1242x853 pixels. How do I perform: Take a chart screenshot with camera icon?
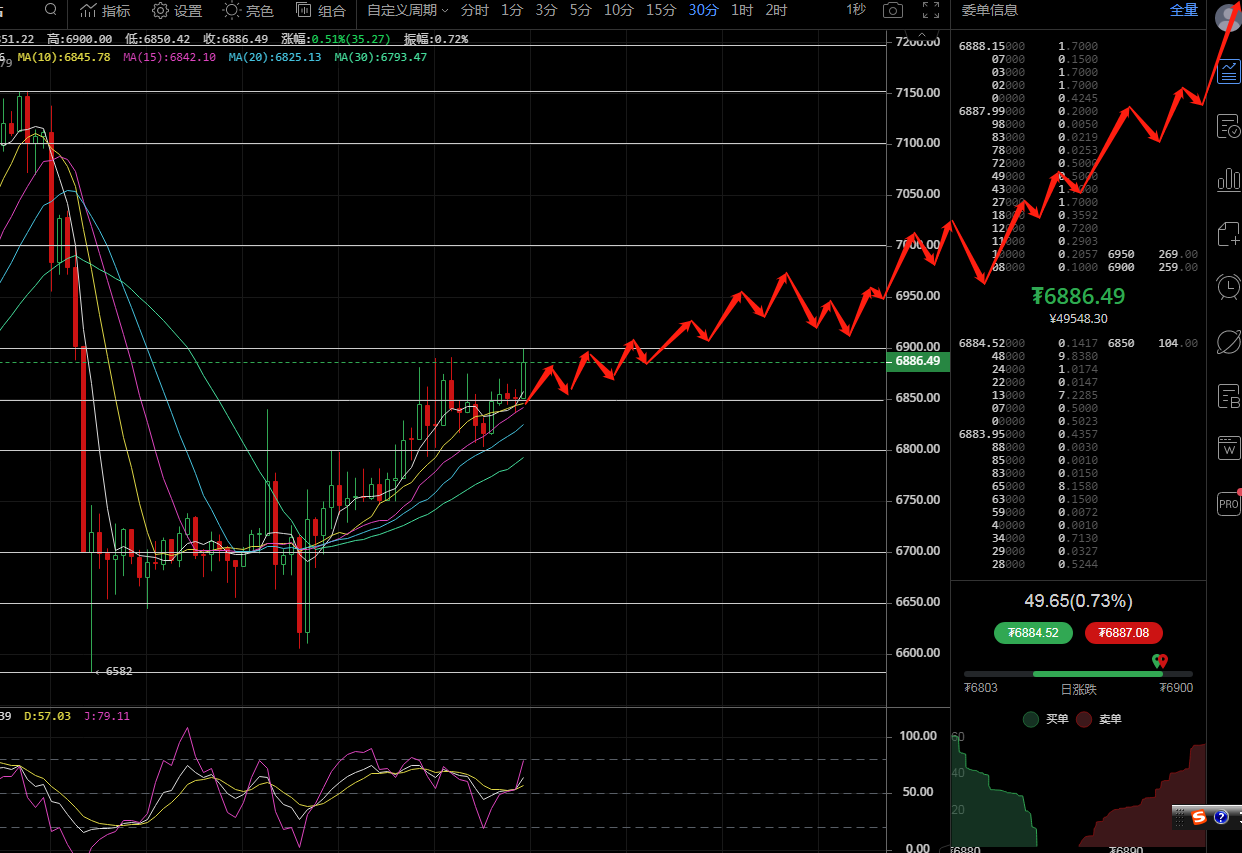[x=893, y=11]
